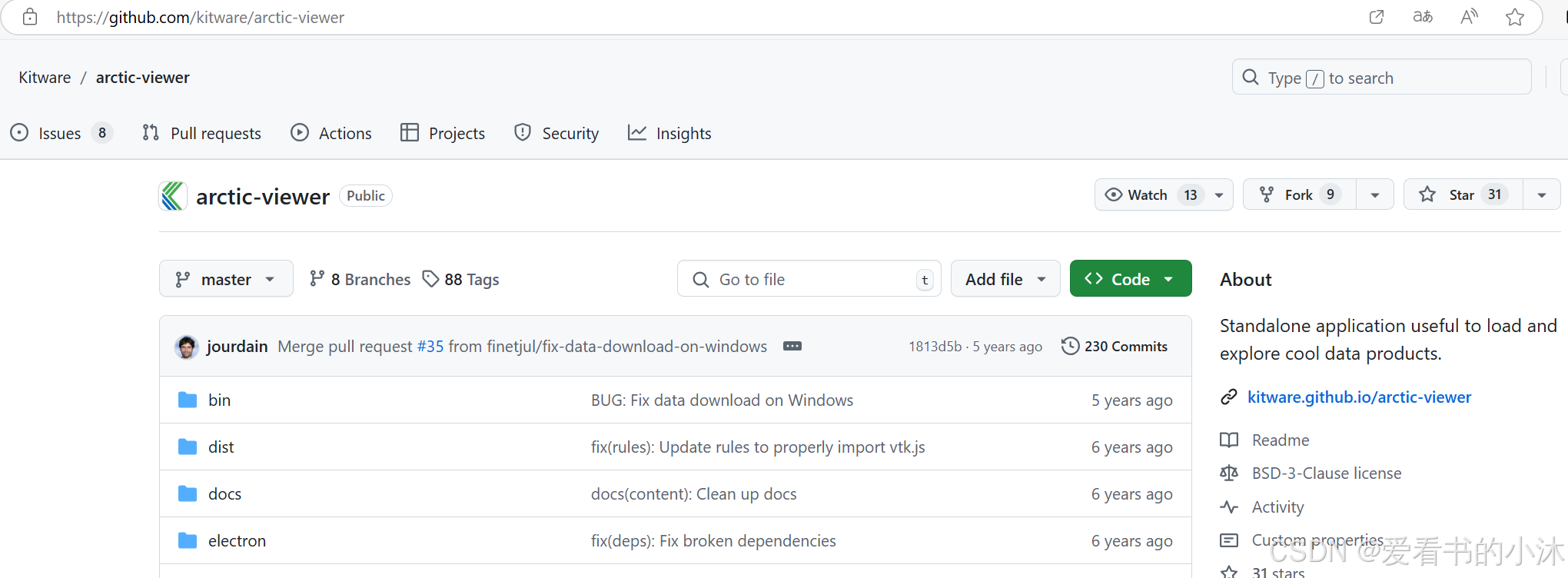Open the master branch dropdown
The image size is (1568, 578).
pos(226,278)
